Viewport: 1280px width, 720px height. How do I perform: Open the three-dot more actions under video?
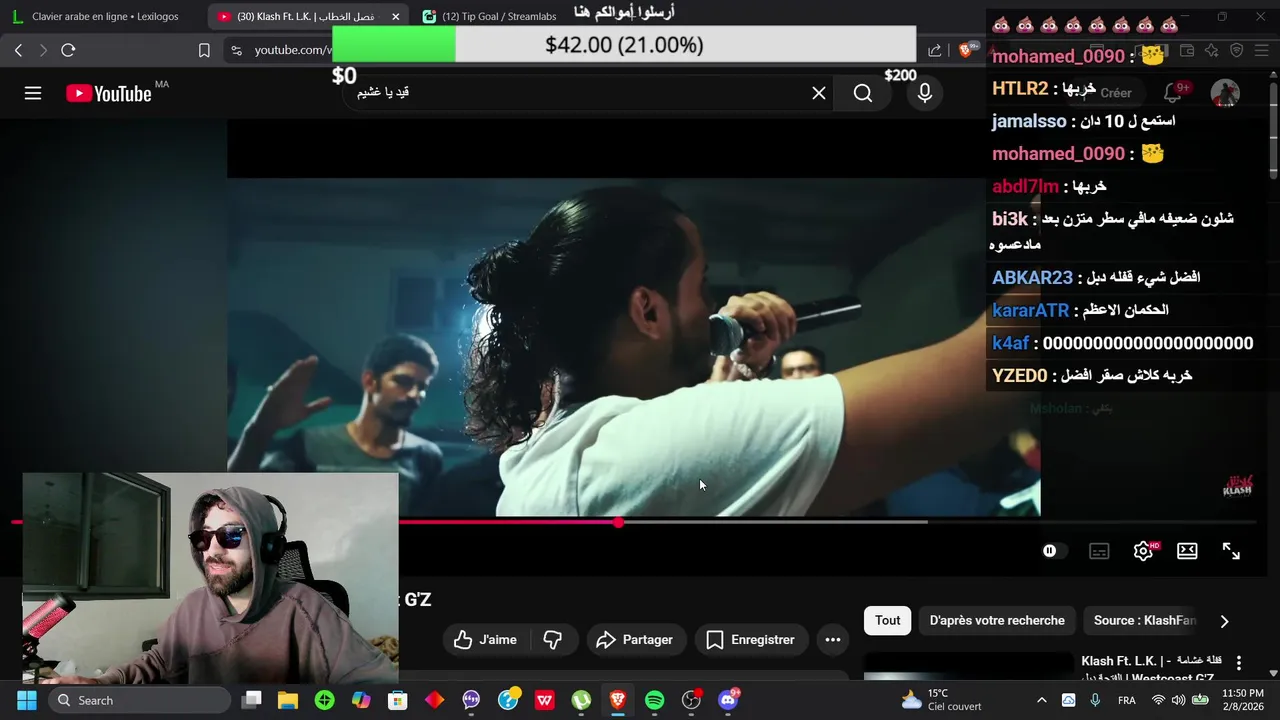832,640
